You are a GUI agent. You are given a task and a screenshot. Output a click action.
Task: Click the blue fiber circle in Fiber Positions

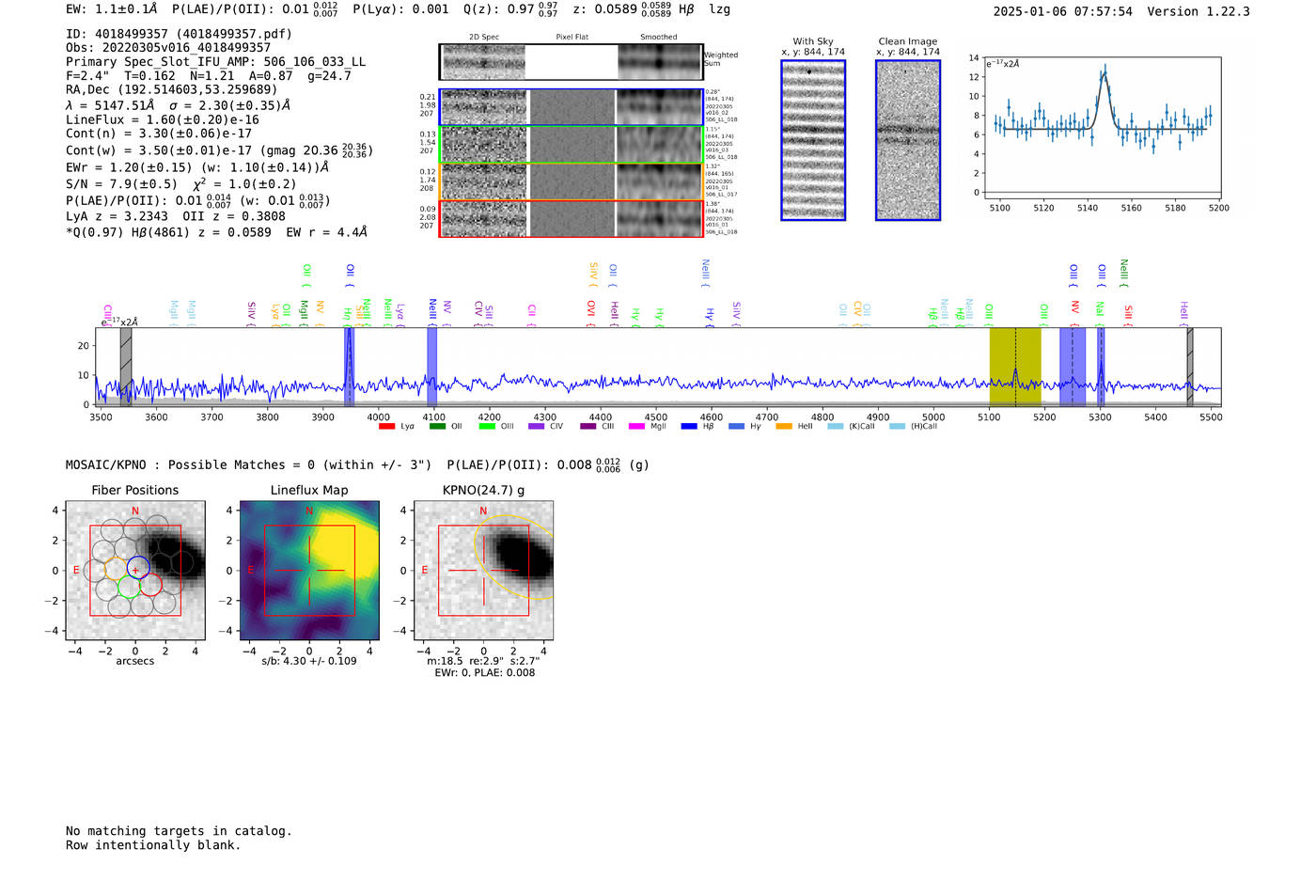[x=138, y=567]
